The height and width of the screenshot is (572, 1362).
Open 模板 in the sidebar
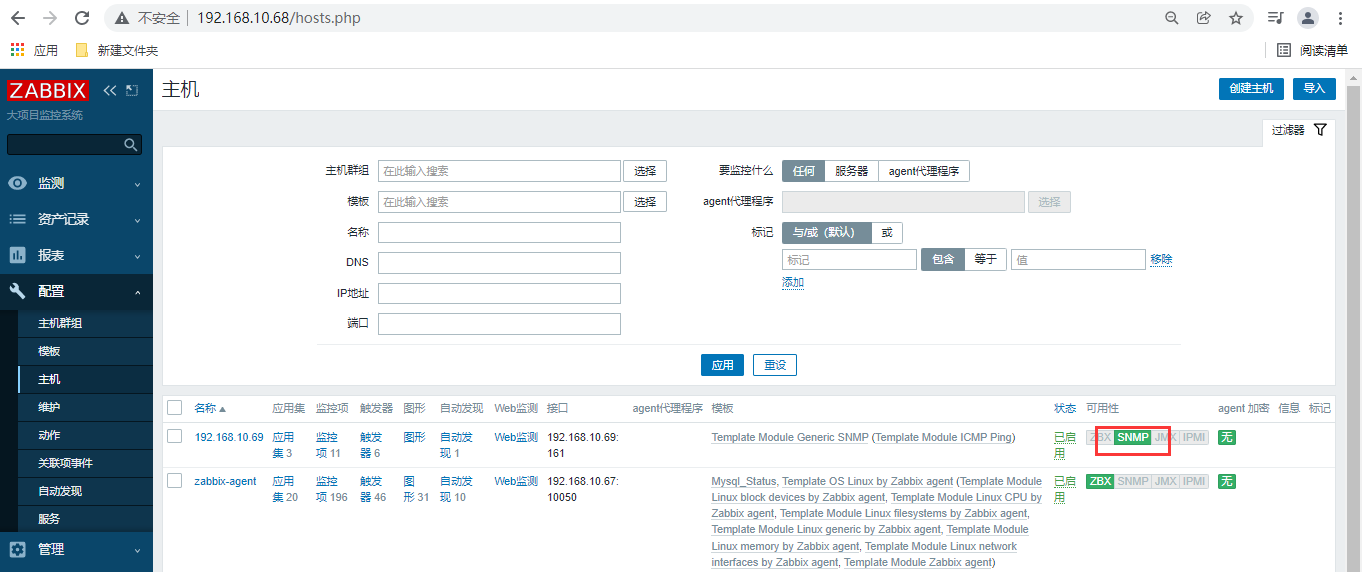click(49, 351)
